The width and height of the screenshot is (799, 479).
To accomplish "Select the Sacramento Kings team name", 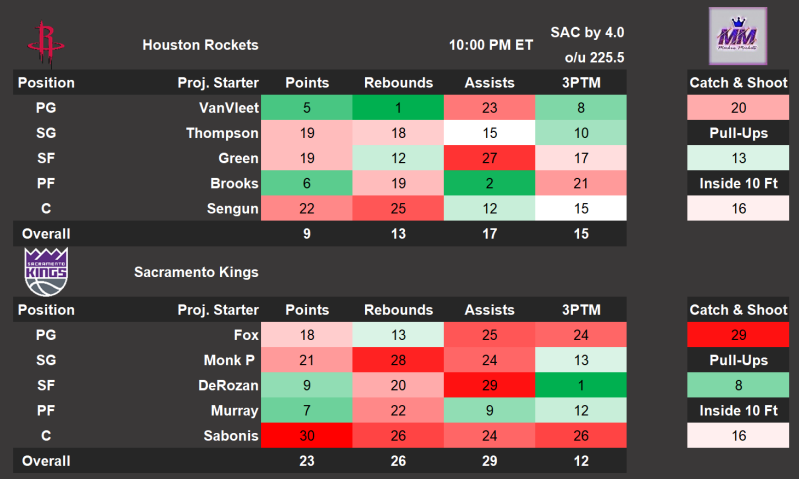I will coord(196,273).
